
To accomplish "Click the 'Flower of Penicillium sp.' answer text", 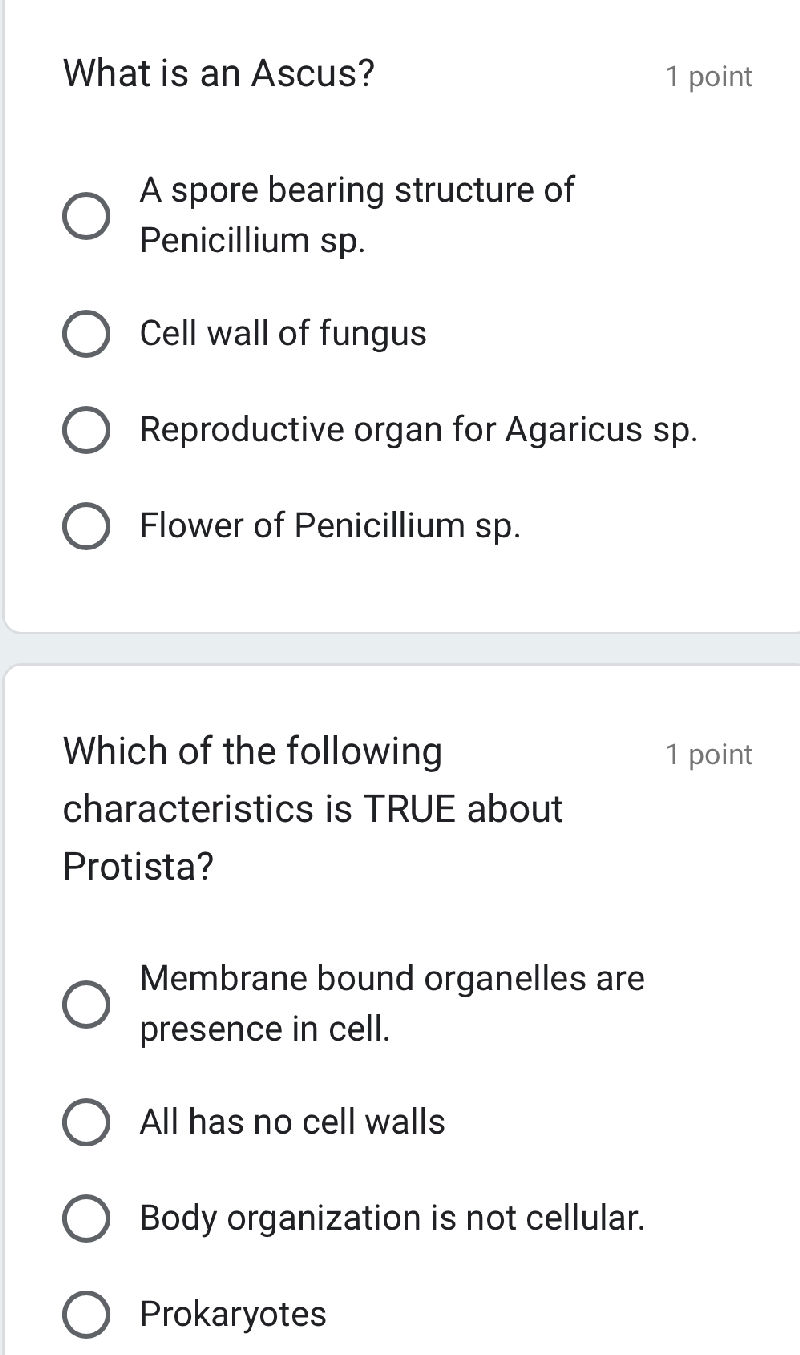I will [x=330, y=525].
